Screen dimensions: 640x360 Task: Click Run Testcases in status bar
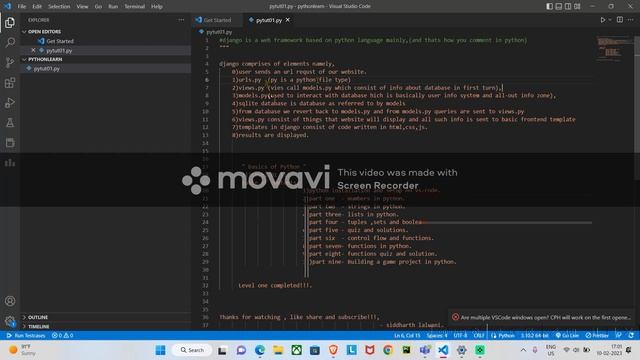tap(26, 336)
